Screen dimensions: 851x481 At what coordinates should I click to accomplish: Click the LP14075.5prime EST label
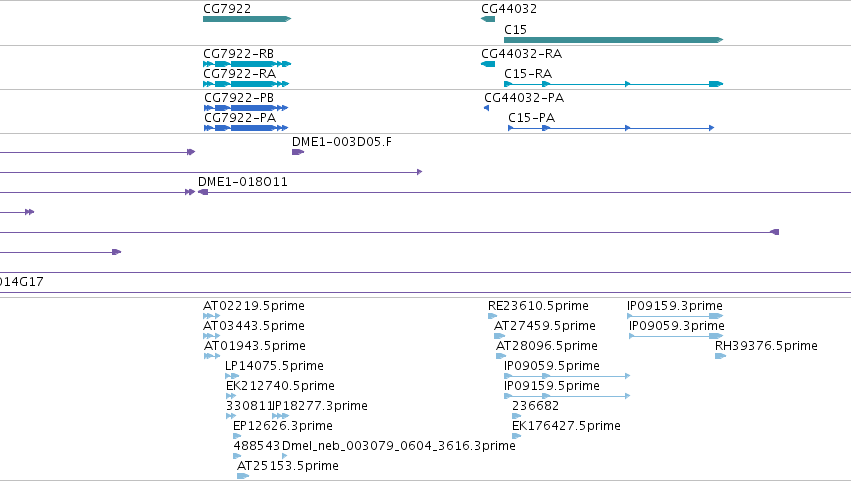(275, 366)
